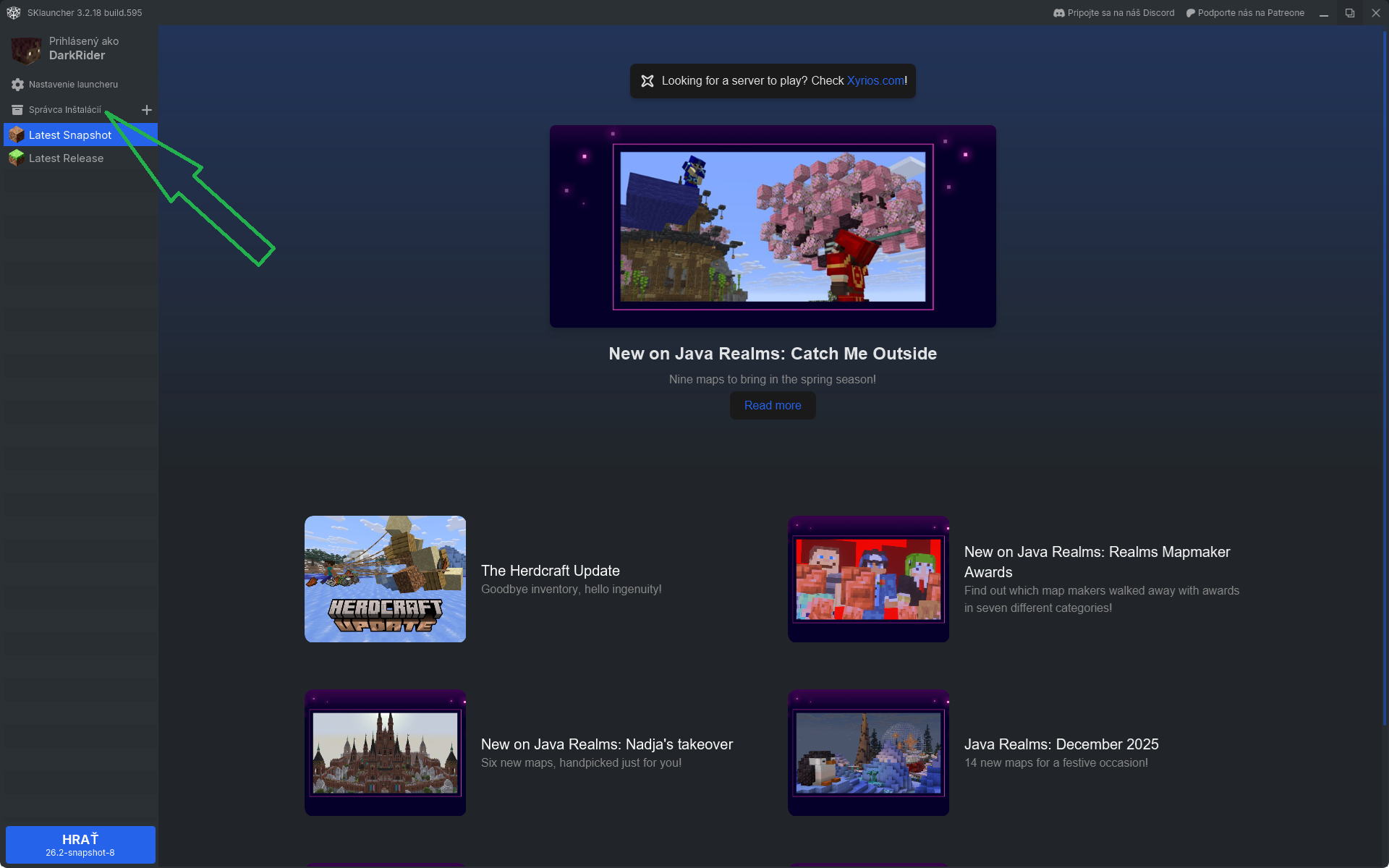Click the crossed swords server icon
The image size is (1389, 868).
pos(647,81)
